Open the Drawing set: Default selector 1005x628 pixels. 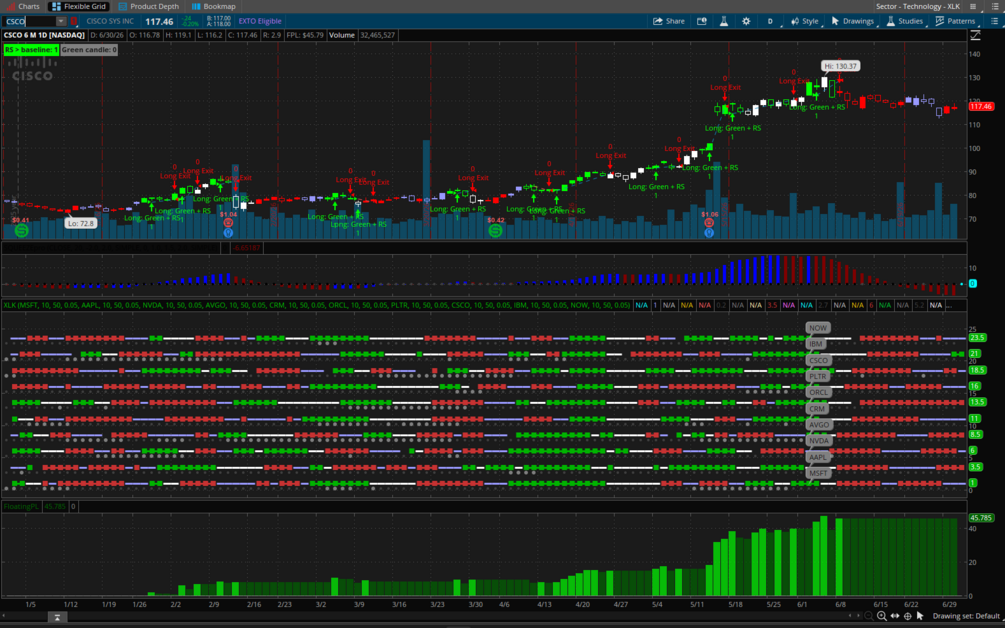966,616
